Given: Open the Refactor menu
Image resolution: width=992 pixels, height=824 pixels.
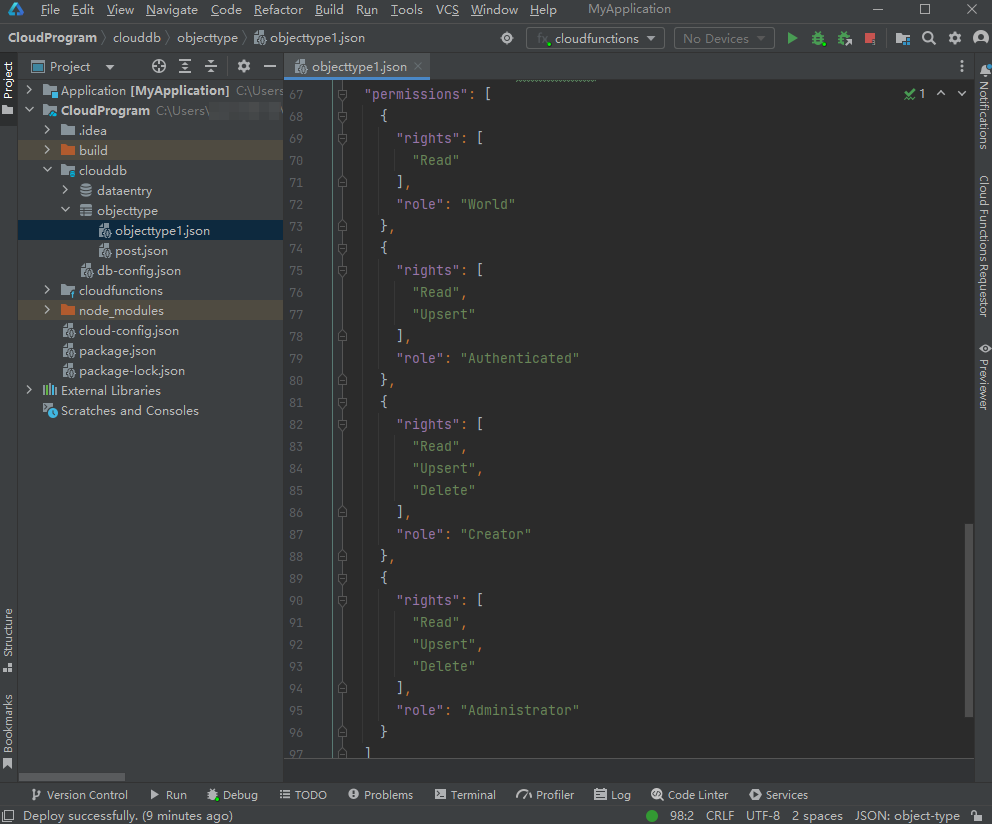Looking at the screenshot, I should coord(278,9).
